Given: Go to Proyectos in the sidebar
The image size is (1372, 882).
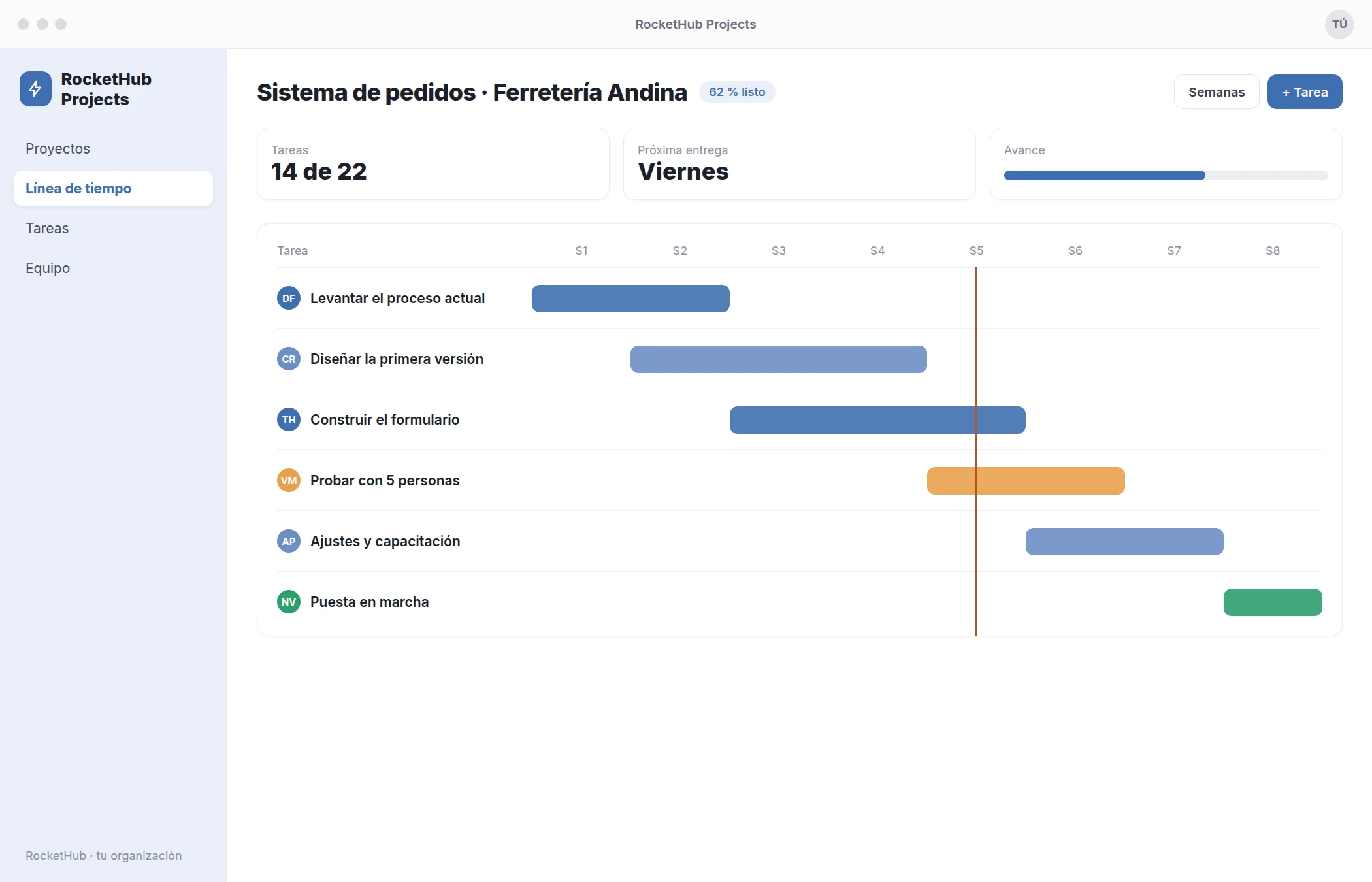Looking at the screenshot, I should (113, 148).
